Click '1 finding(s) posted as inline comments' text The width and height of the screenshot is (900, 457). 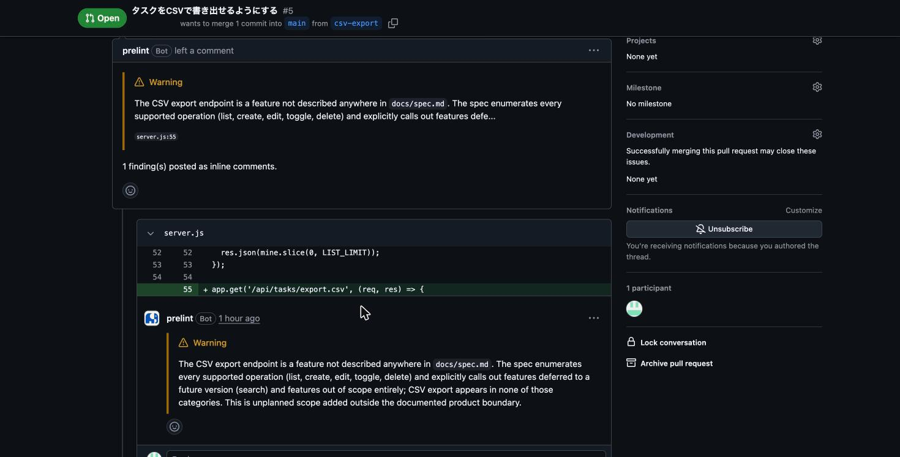pos(199,166)
